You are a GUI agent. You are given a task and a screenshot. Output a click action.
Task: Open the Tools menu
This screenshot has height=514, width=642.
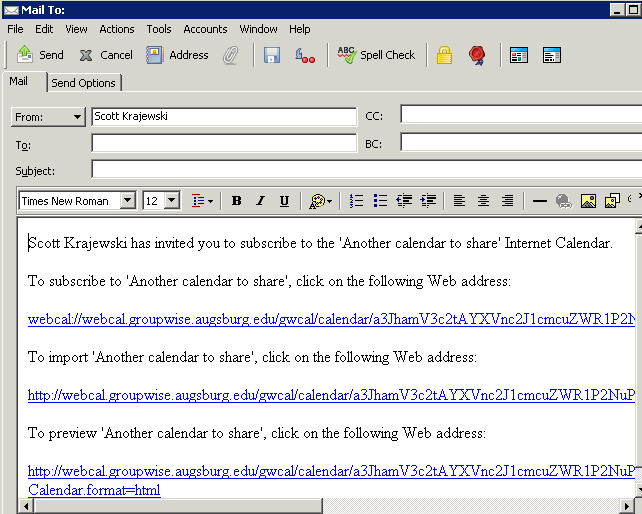[159, 29]
